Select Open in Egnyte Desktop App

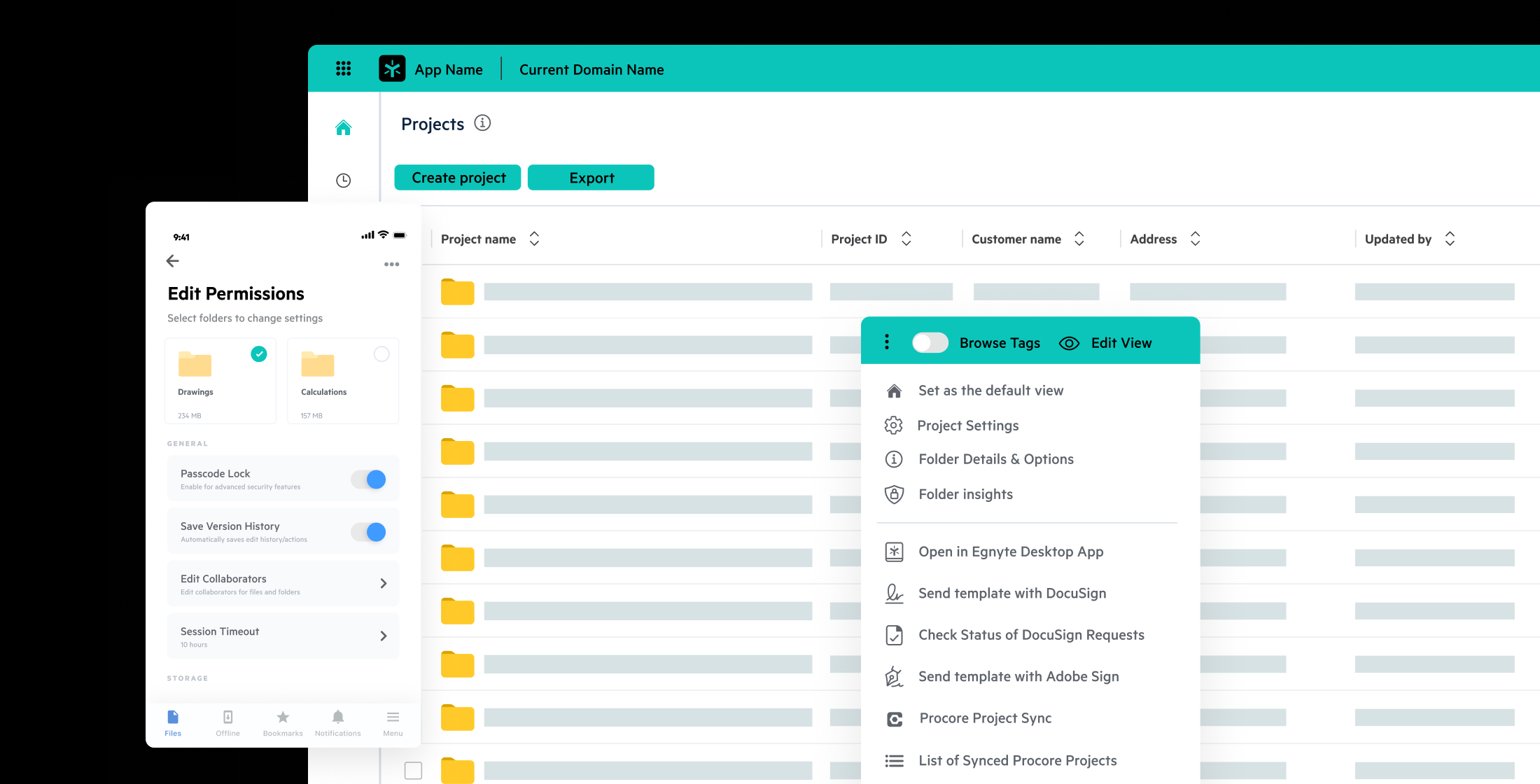click(x=1011, y=552)
